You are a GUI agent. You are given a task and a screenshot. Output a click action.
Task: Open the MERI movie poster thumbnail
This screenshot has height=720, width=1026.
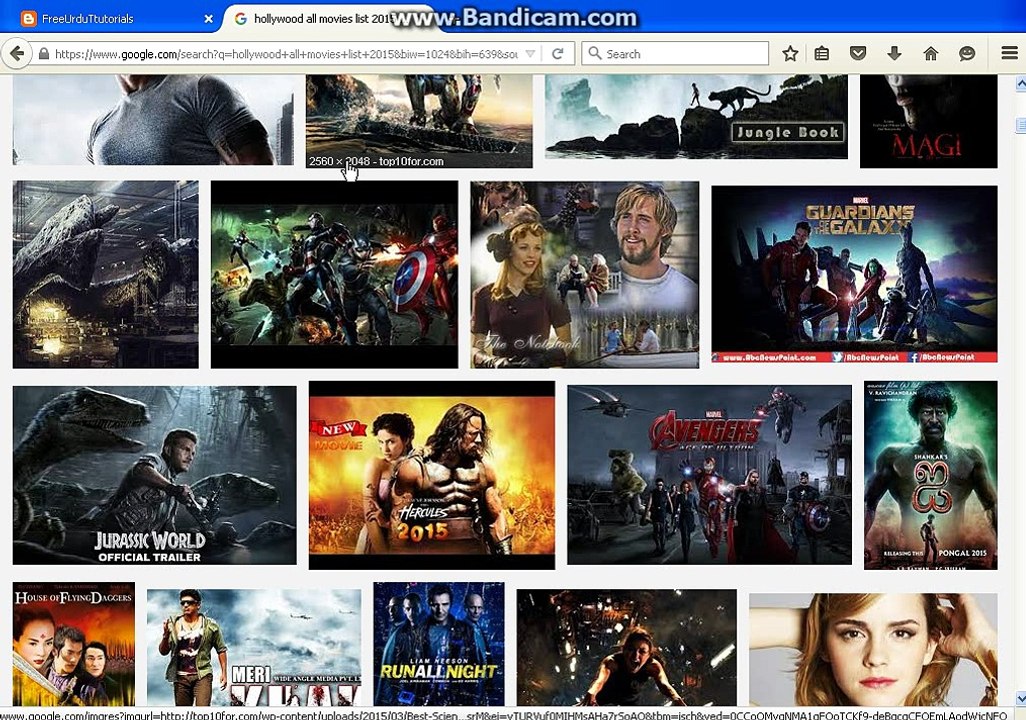point(254,647)
